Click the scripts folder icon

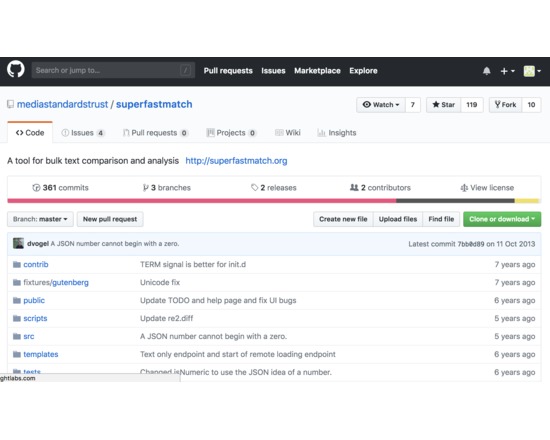(17, 318)
